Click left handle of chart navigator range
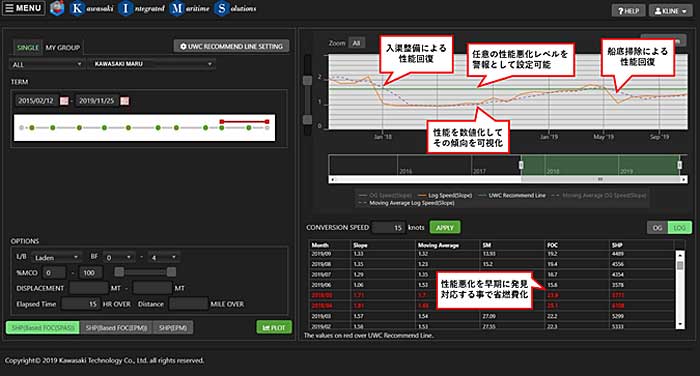Viewport: 700px width, 376px height. click(x=521, y=165)
